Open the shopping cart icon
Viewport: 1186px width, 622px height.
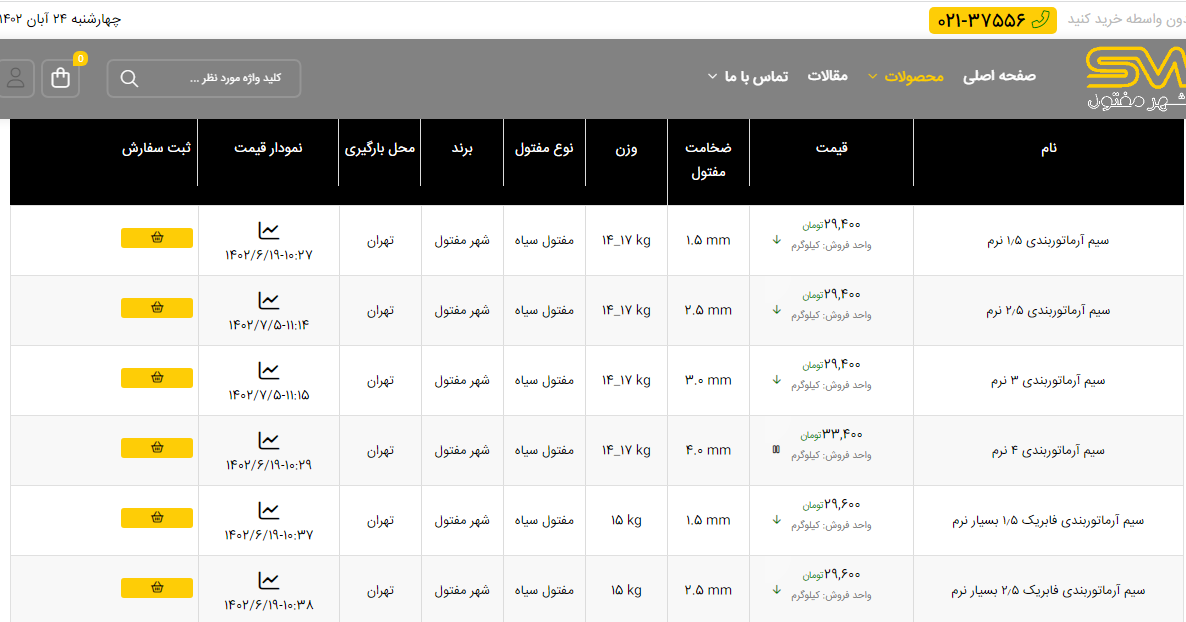[x=61, y=78]
